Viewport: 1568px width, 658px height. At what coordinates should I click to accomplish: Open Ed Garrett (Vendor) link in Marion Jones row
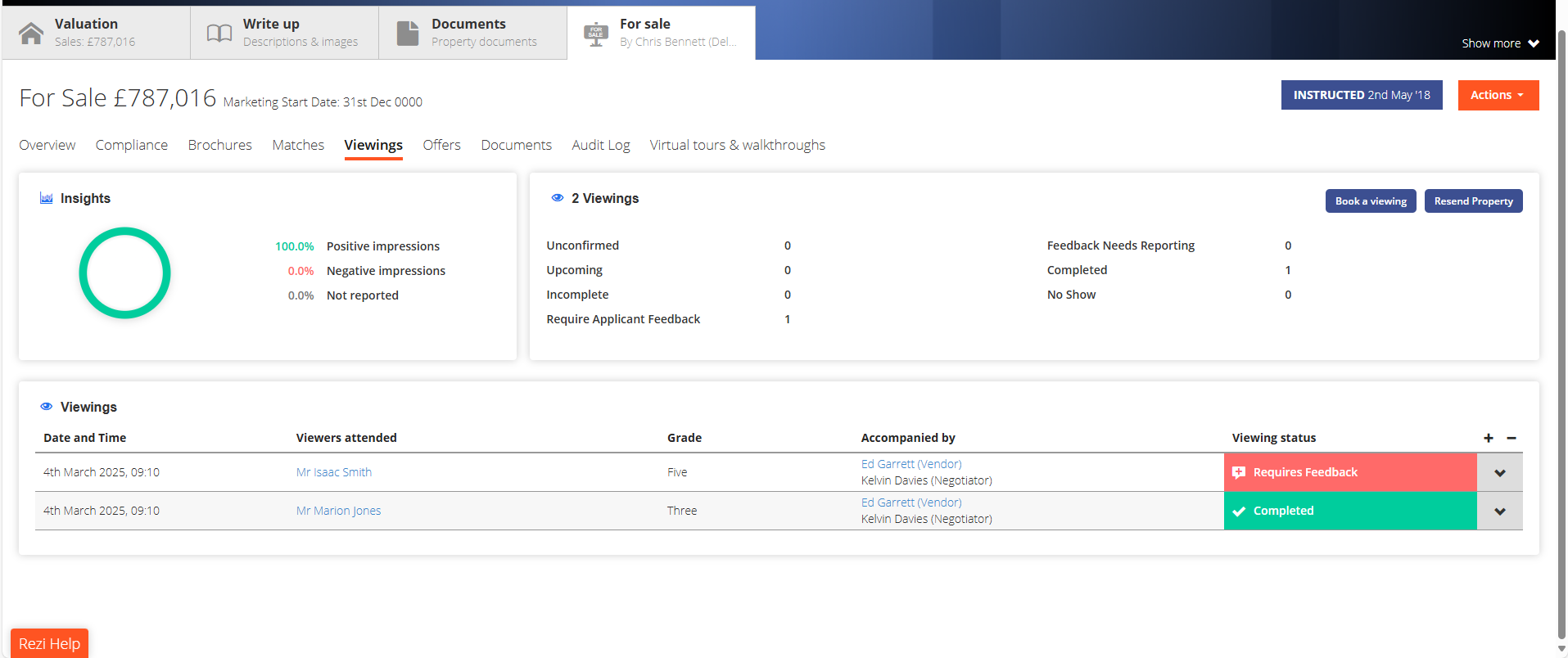(x=911, y=503)
